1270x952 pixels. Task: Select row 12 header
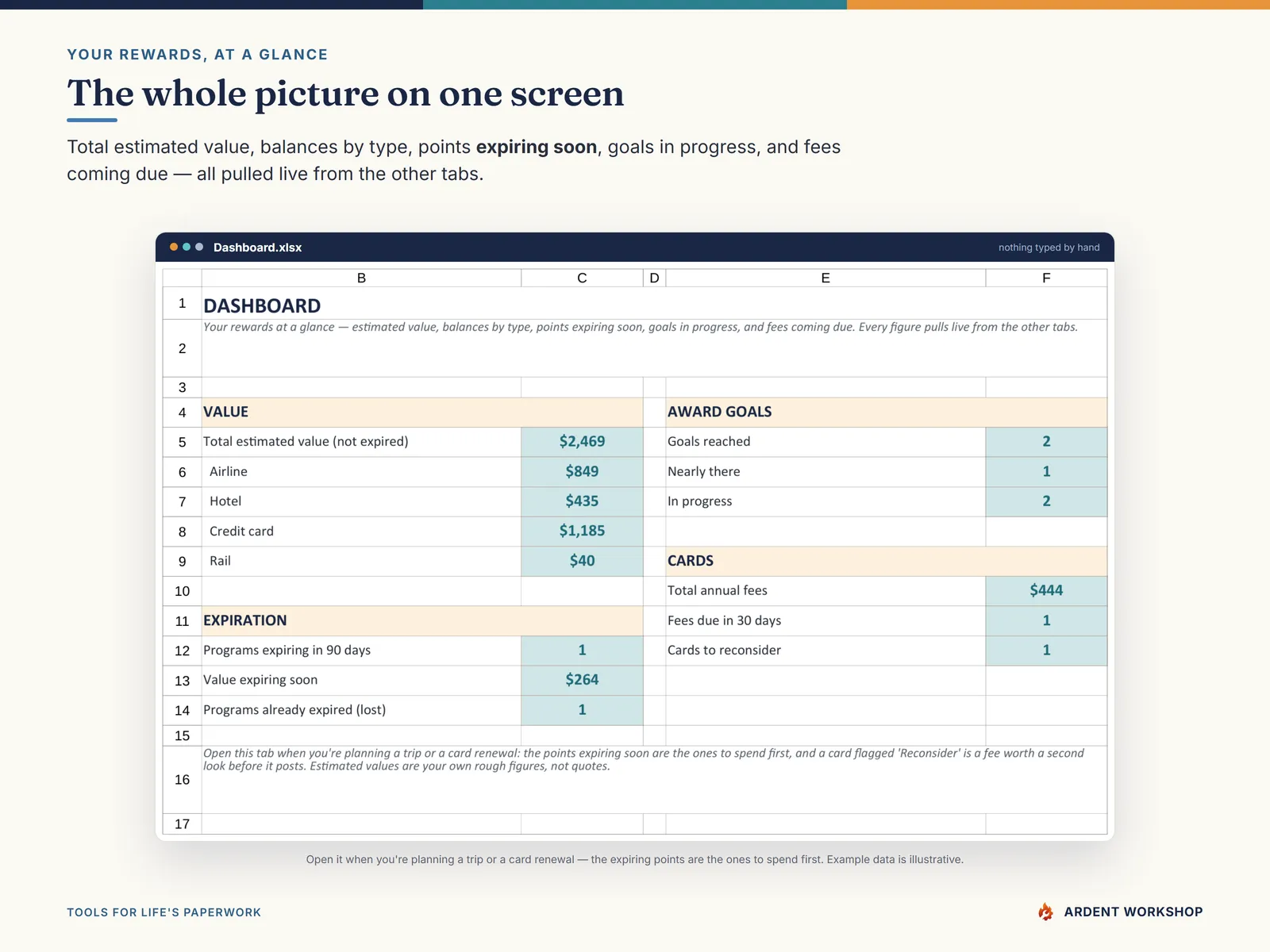[182, 651]
